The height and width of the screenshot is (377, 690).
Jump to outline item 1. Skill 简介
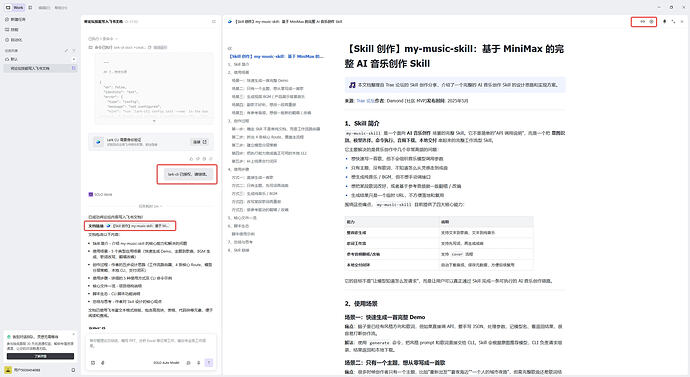pyautogui.click(x=239, y=64)
